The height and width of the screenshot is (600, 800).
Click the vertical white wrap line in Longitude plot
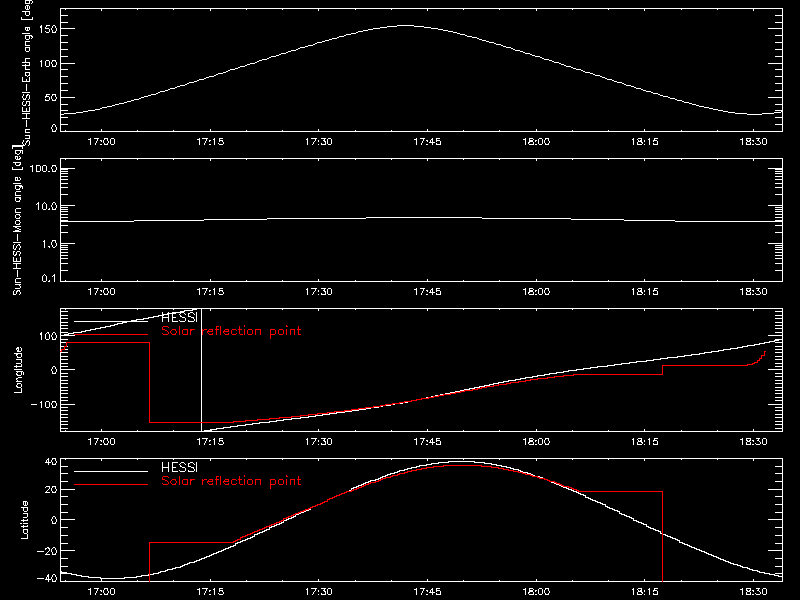(202, 370)
